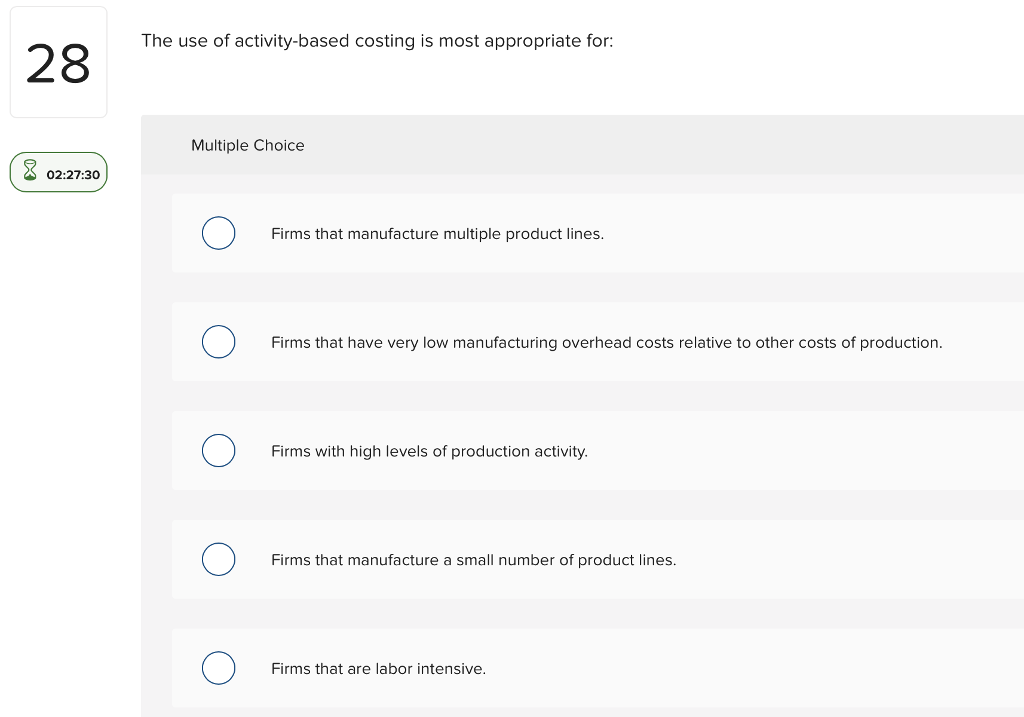
Task: Click the 02:27:30 countdown time
Action: point(73,175)
